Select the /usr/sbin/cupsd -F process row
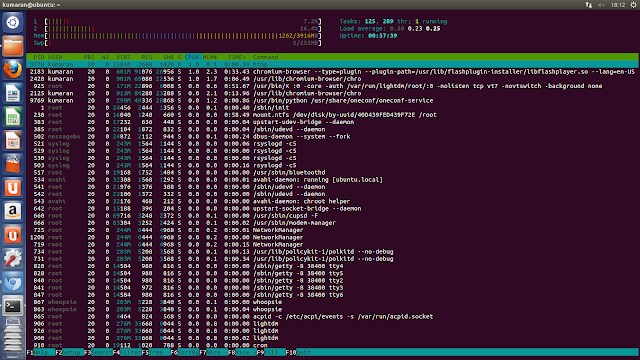Screen dimensions: 640x360 [x=332, y=216]
